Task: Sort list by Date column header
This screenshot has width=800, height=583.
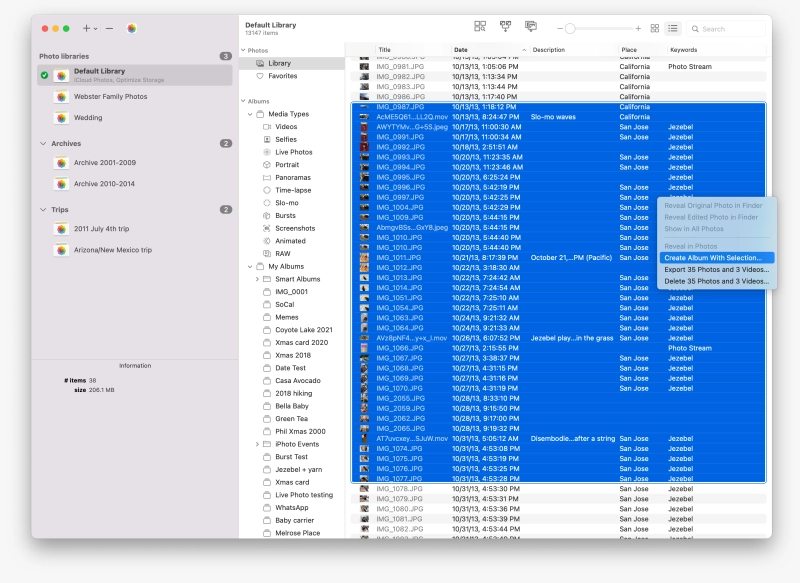Action: (x=461, y=50)
